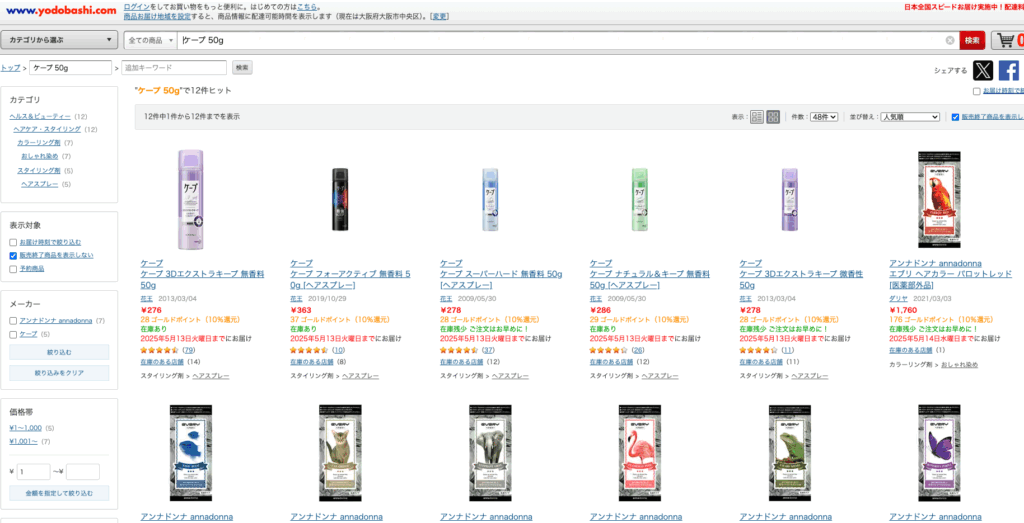This screenshot has width=1024, height=523.
Task: Click 絞り込みをクリア button
Action: click(x=59, y=373)
